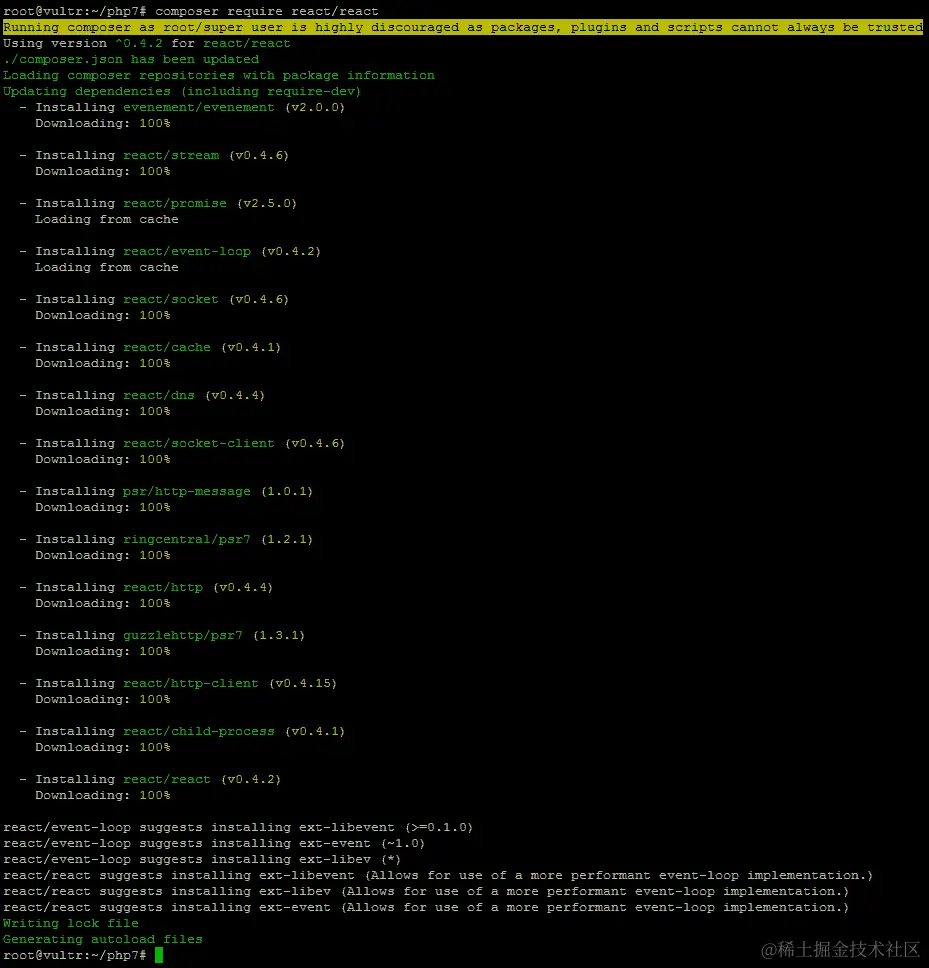Click 'Updating dependencies (including require-dev)' line

182,91
